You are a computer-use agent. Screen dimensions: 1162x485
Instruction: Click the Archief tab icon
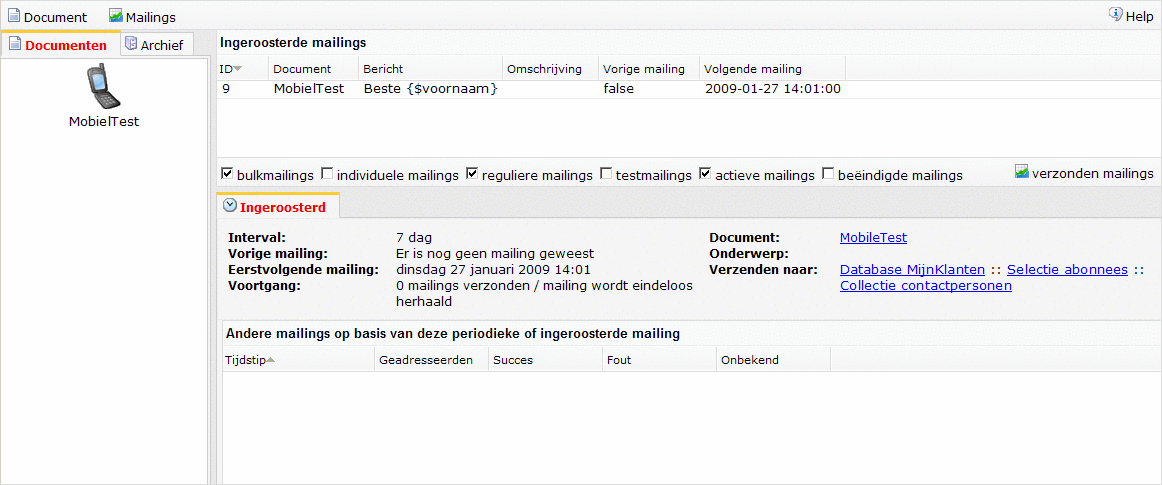131,45
